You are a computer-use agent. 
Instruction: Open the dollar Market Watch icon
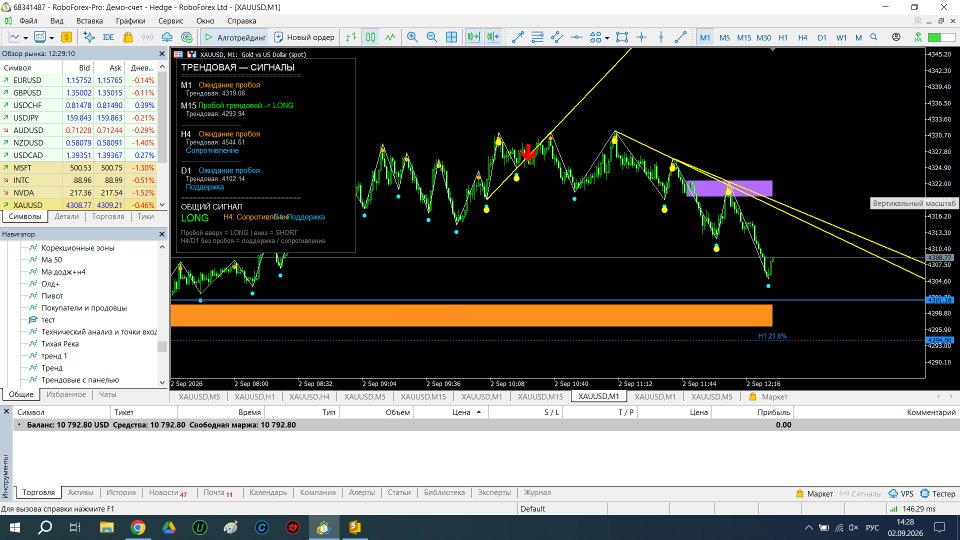pos(66,37)
